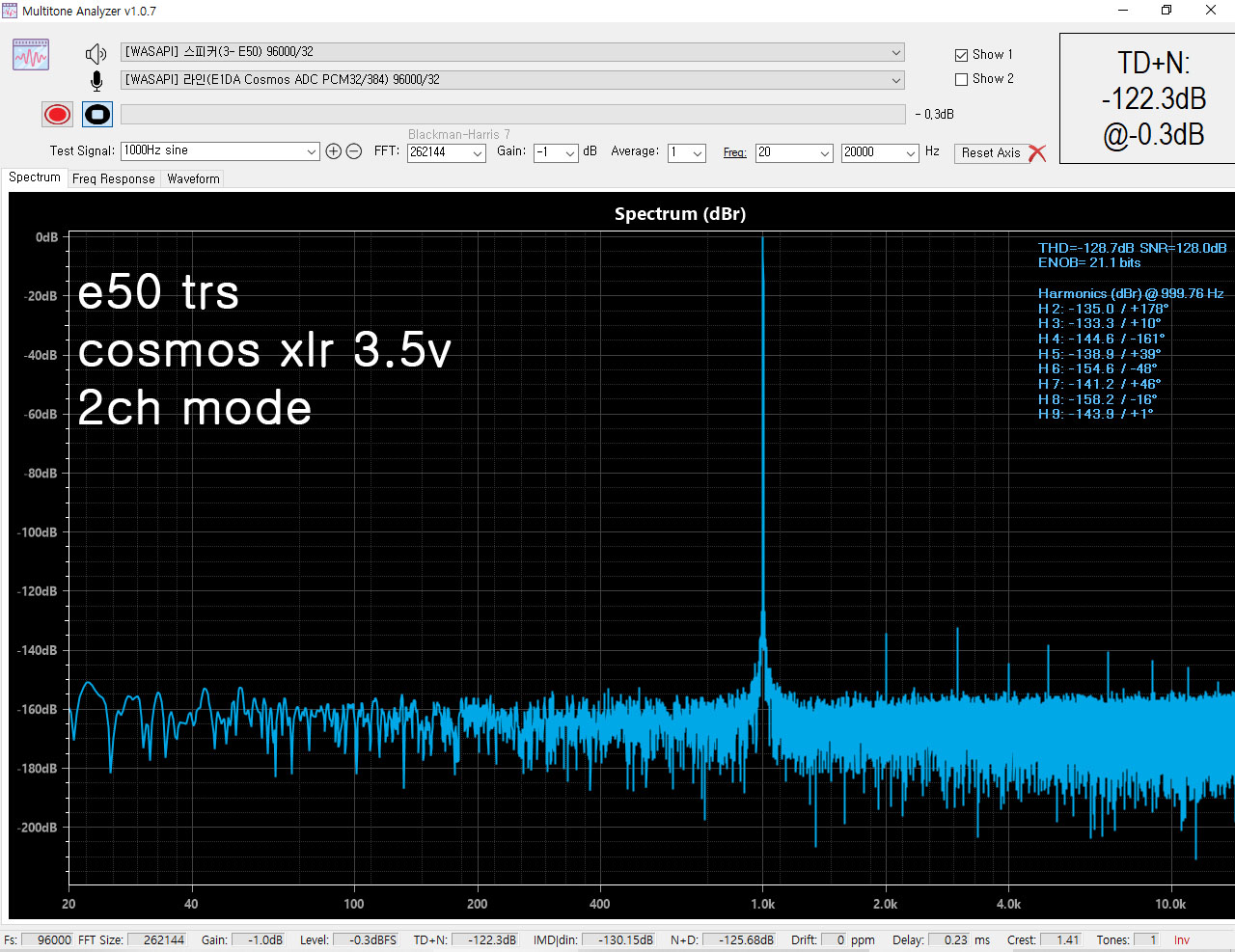Click the ENOB= 21.1 bits text
1235x952 pixels.
(1089, 262)
